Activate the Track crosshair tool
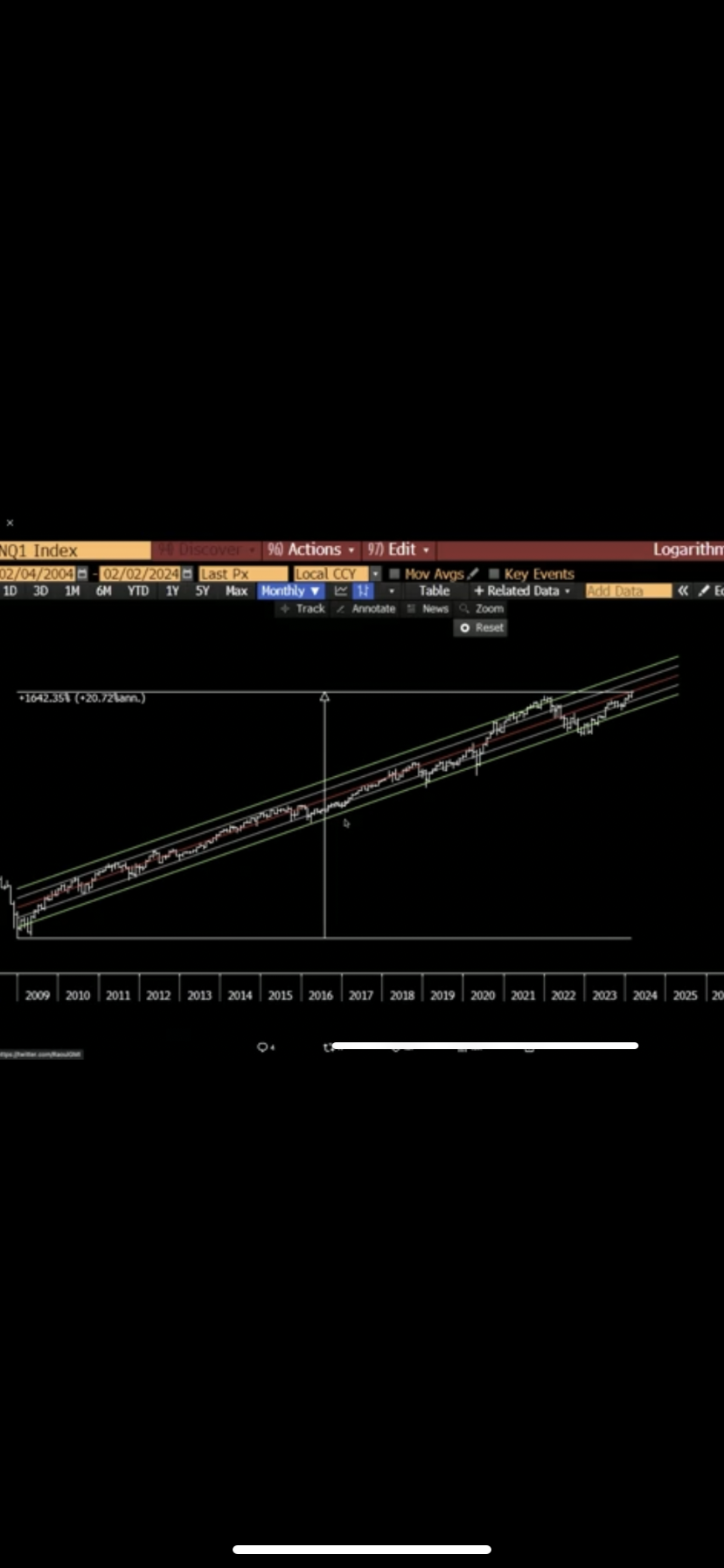 [303, 609]
